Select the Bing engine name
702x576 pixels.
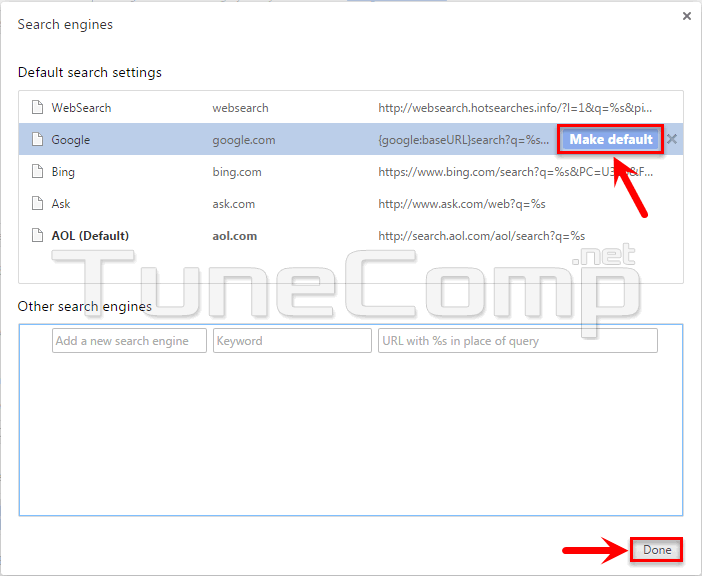click(63, 172)
